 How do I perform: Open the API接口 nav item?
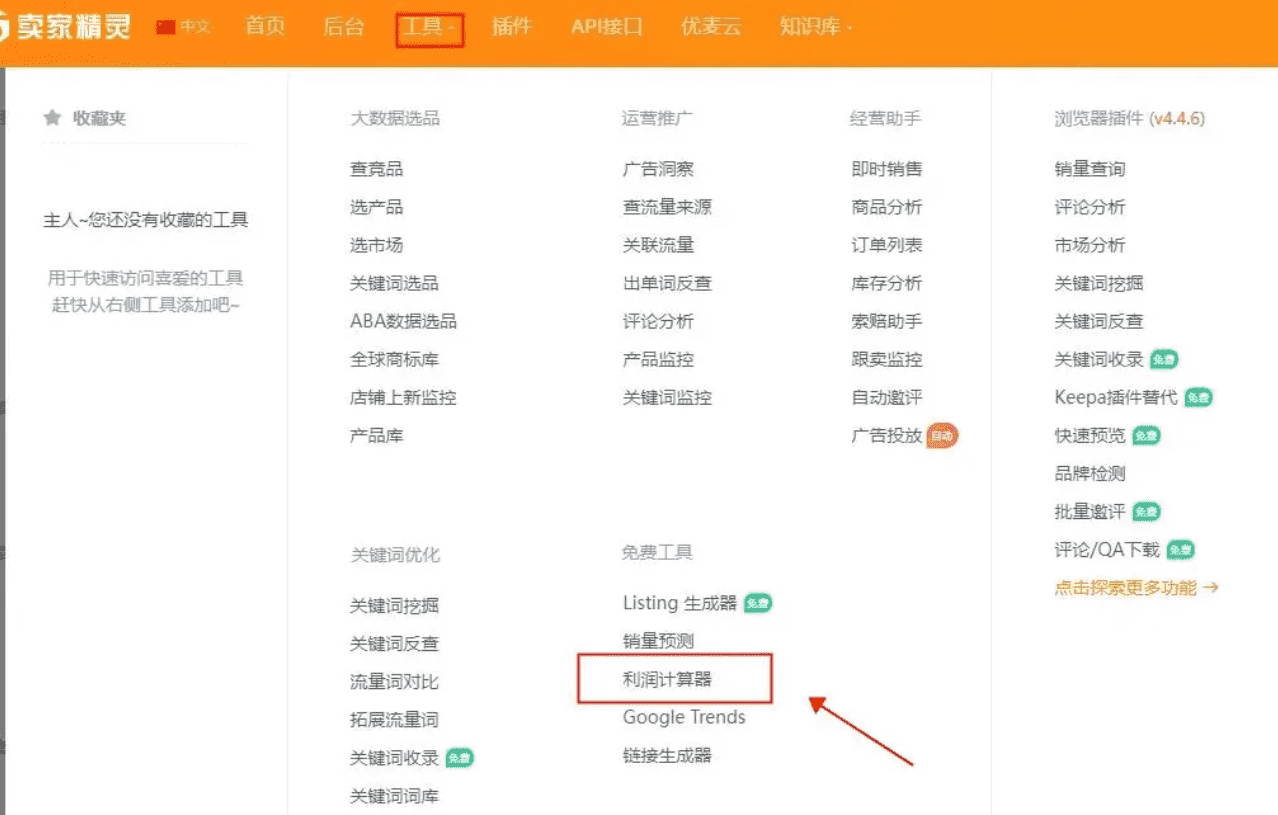point(606,27)
